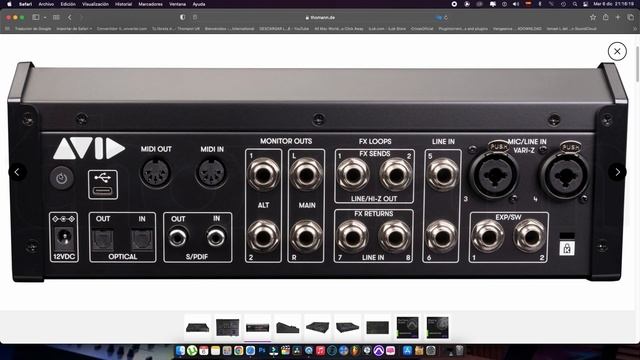
Task: Select the highlighted rear panel thumbnail
Action: (x=258, y=327)
